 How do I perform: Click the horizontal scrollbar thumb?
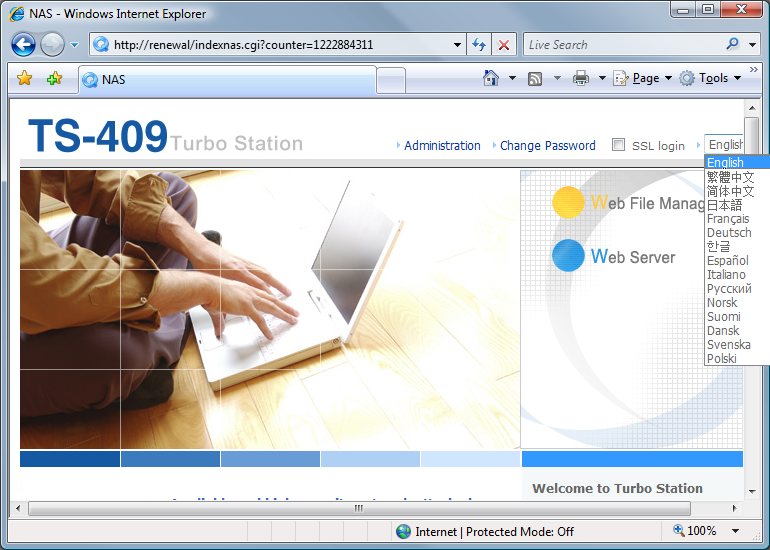coord(358,508)
